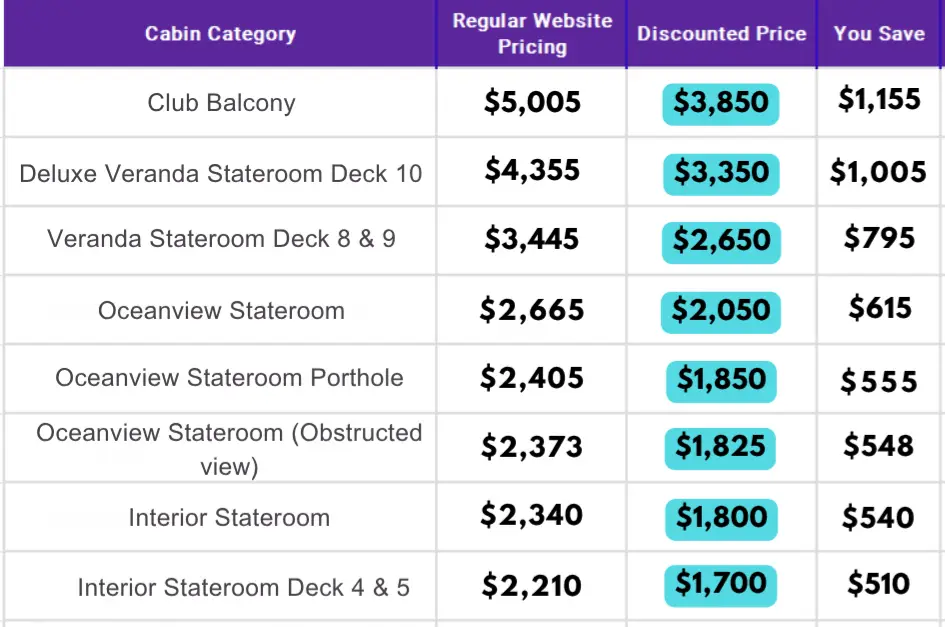Viewport: 945px width, 627px height.
Task: Click the $1,155 savings amount
Action: coord(879,100)
